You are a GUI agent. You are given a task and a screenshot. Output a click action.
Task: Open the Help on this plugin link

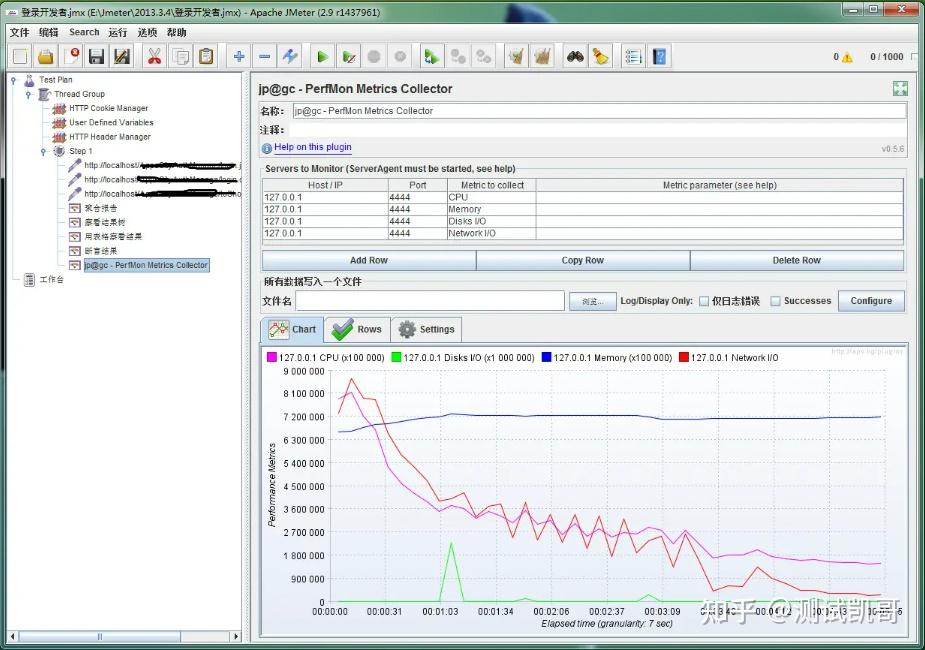point(312,147)
